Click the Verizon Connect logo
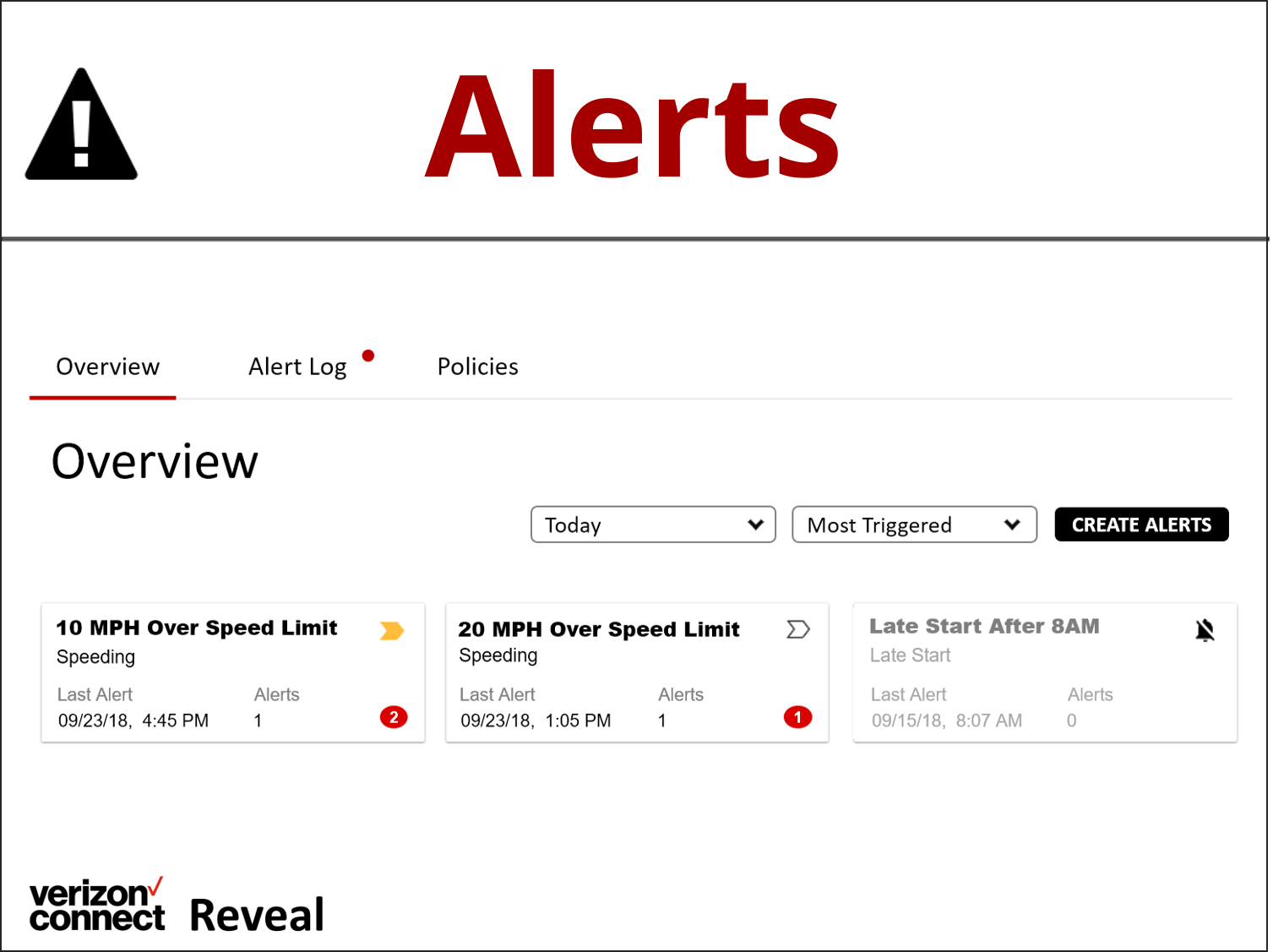This screenshot has height=952, width=1273. click(x=97, y=905)
